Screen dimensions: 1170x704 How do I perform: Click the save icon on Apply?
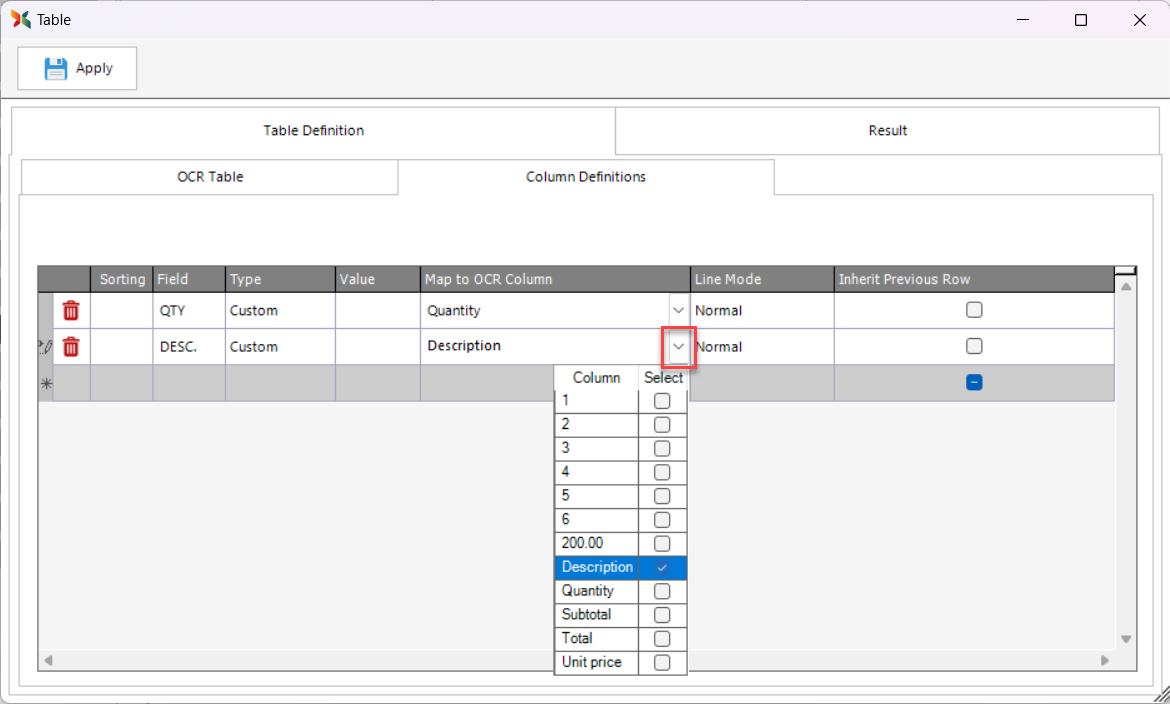56,68
